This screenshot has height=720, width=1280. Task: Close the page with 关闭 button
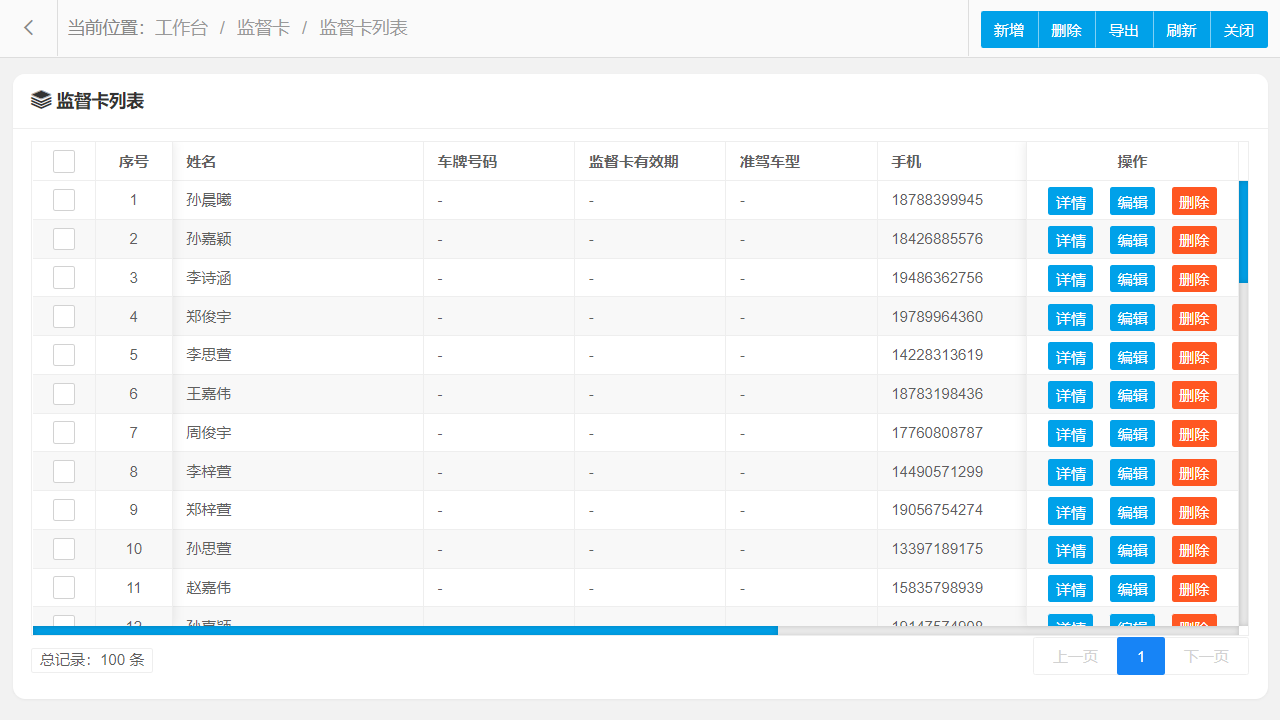[1239, 30]
